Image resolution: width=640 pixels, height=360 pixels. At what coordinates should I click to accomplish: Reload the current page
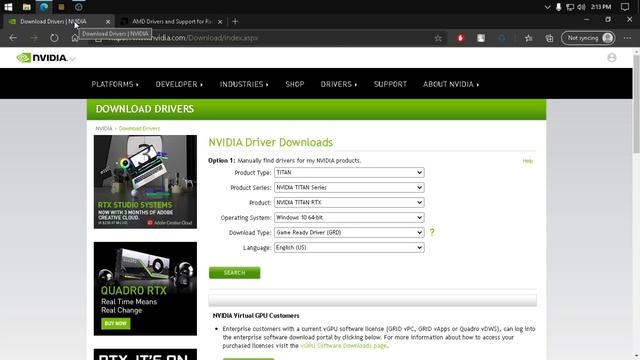[x=54, y=38]
